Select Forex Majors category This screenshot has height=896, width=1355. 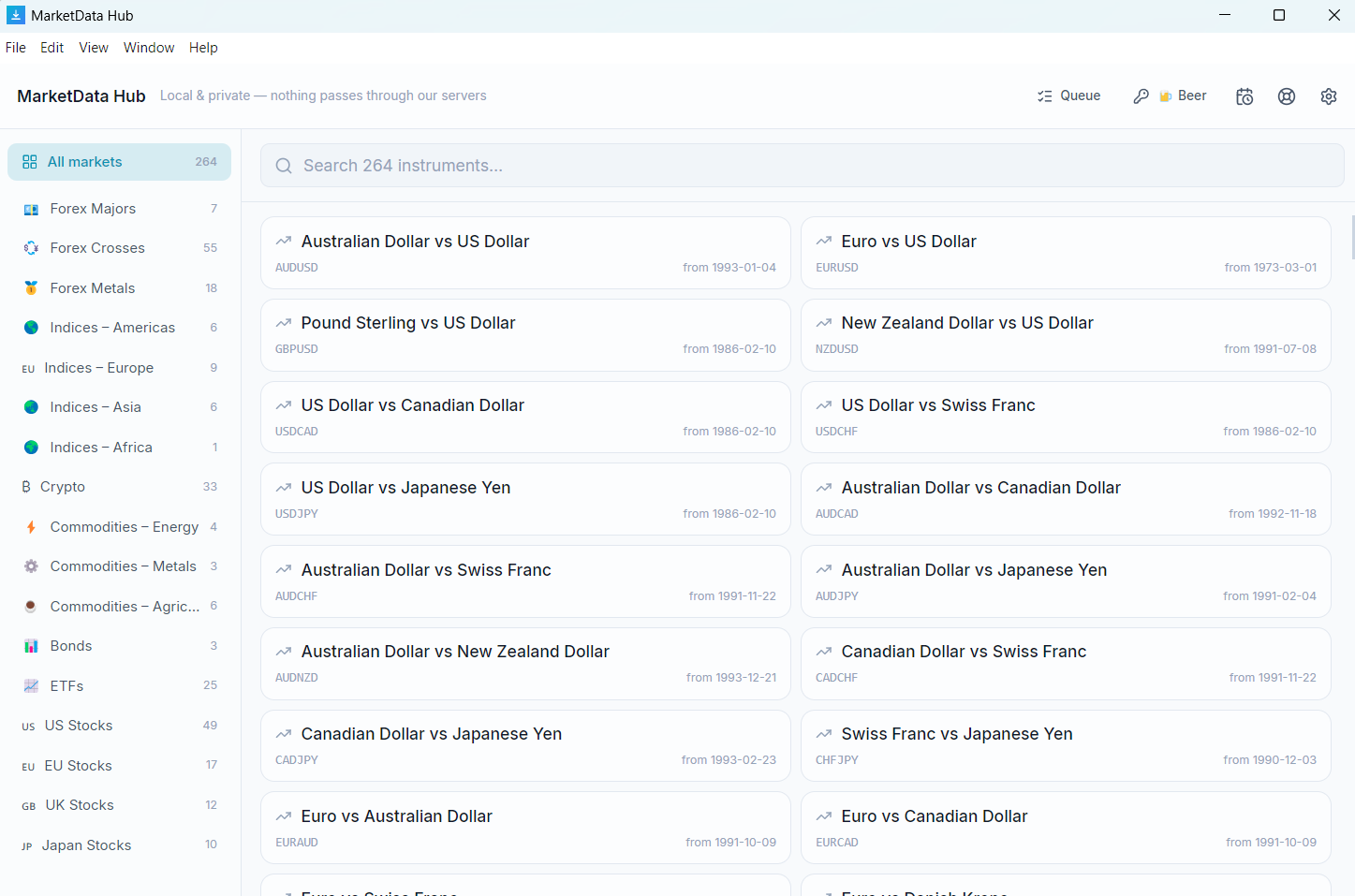(x=119, y=209)
